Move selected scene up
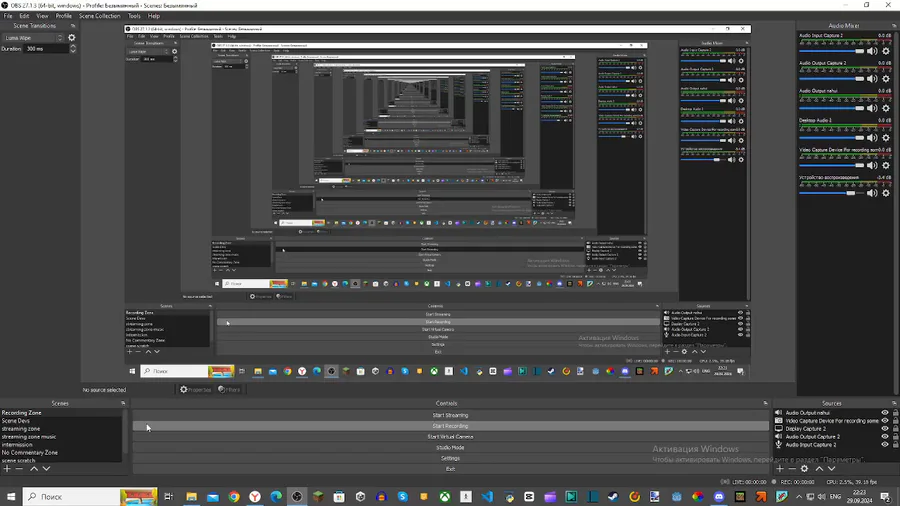 (x=34, y=469)
